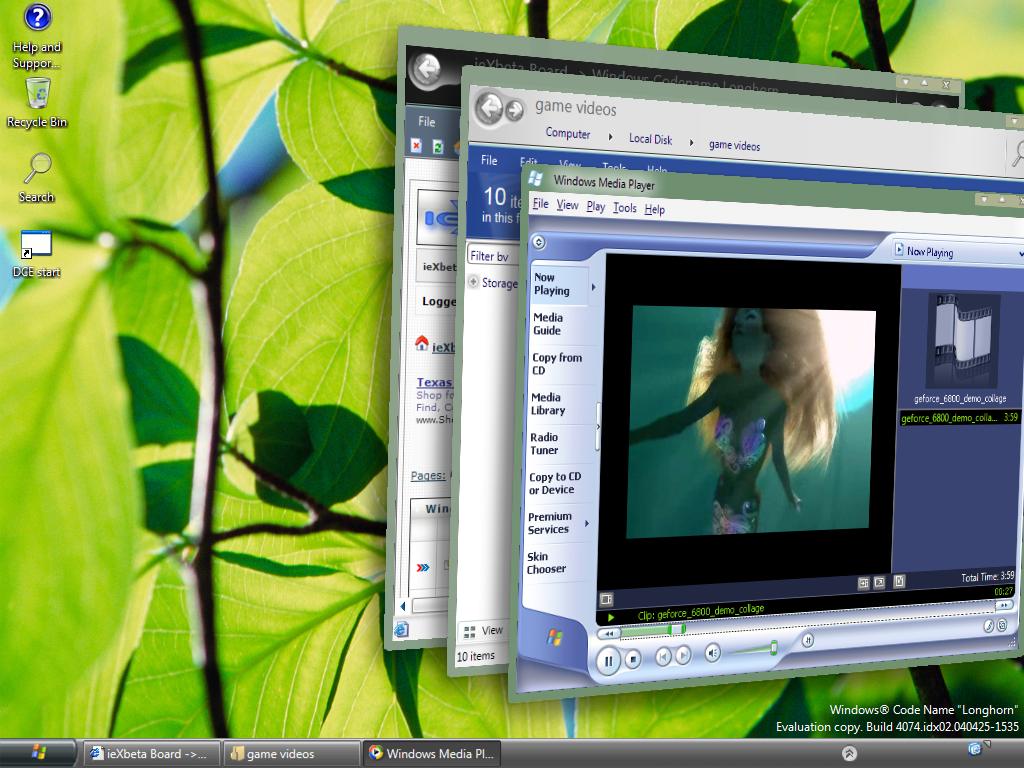Screen dimensions: 1024x768
Task: Go back in the game videos window
Action: click(490, 106)
